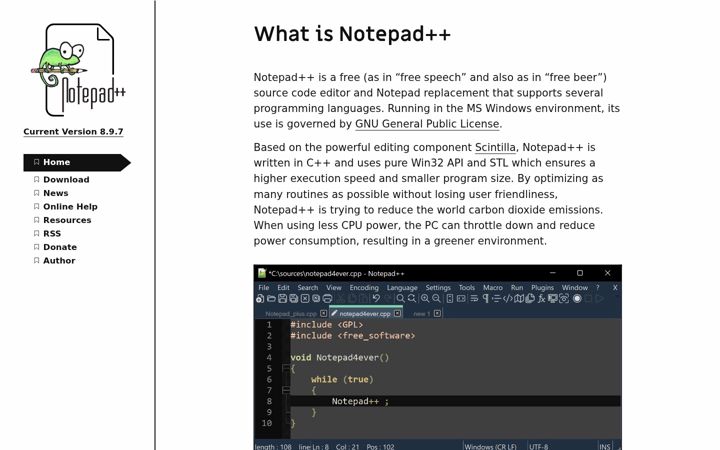Click the Close file toolbar icon
Viewport: 720px width, 450px height.
305,298
